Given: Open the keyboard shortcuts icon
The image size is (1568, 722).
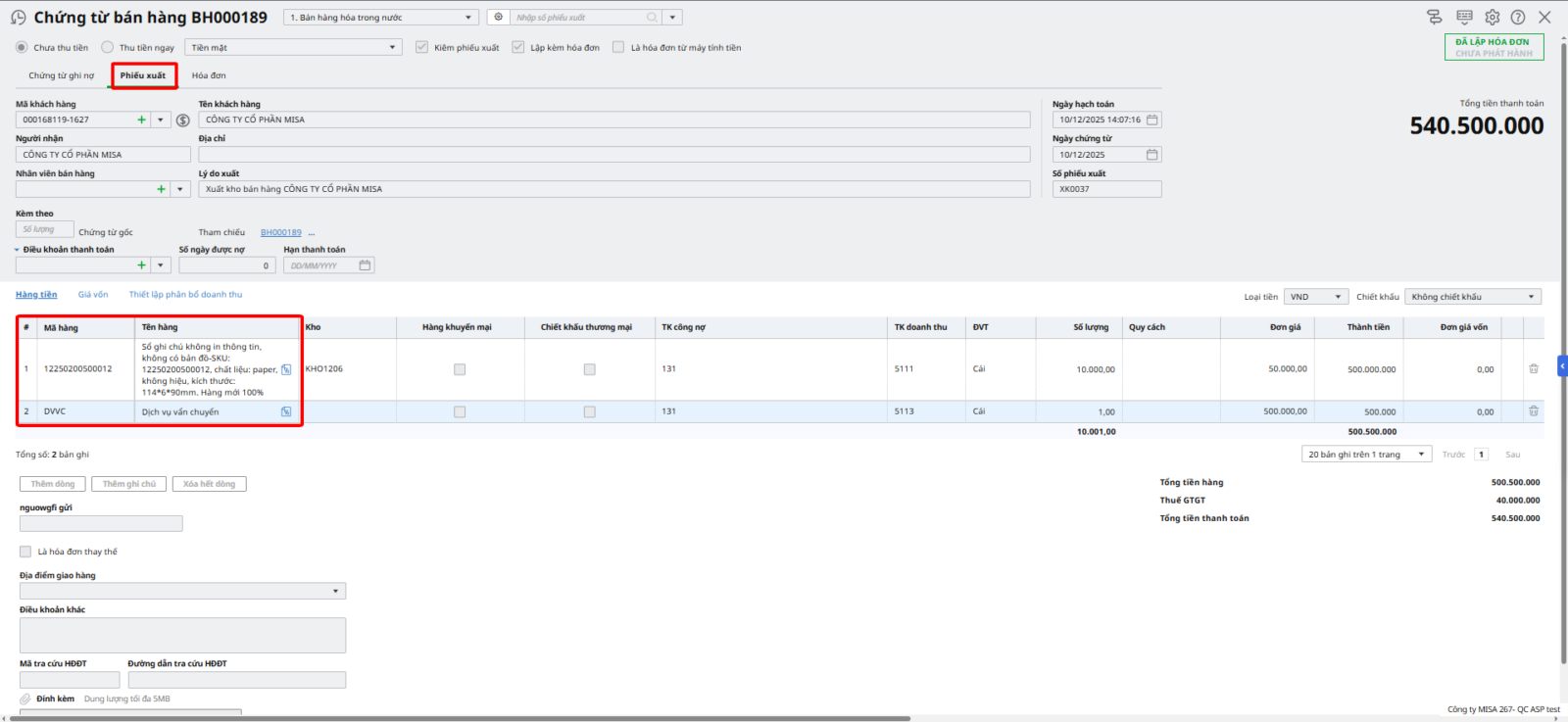Looking at the screenshot, I should pos(1464,18).
